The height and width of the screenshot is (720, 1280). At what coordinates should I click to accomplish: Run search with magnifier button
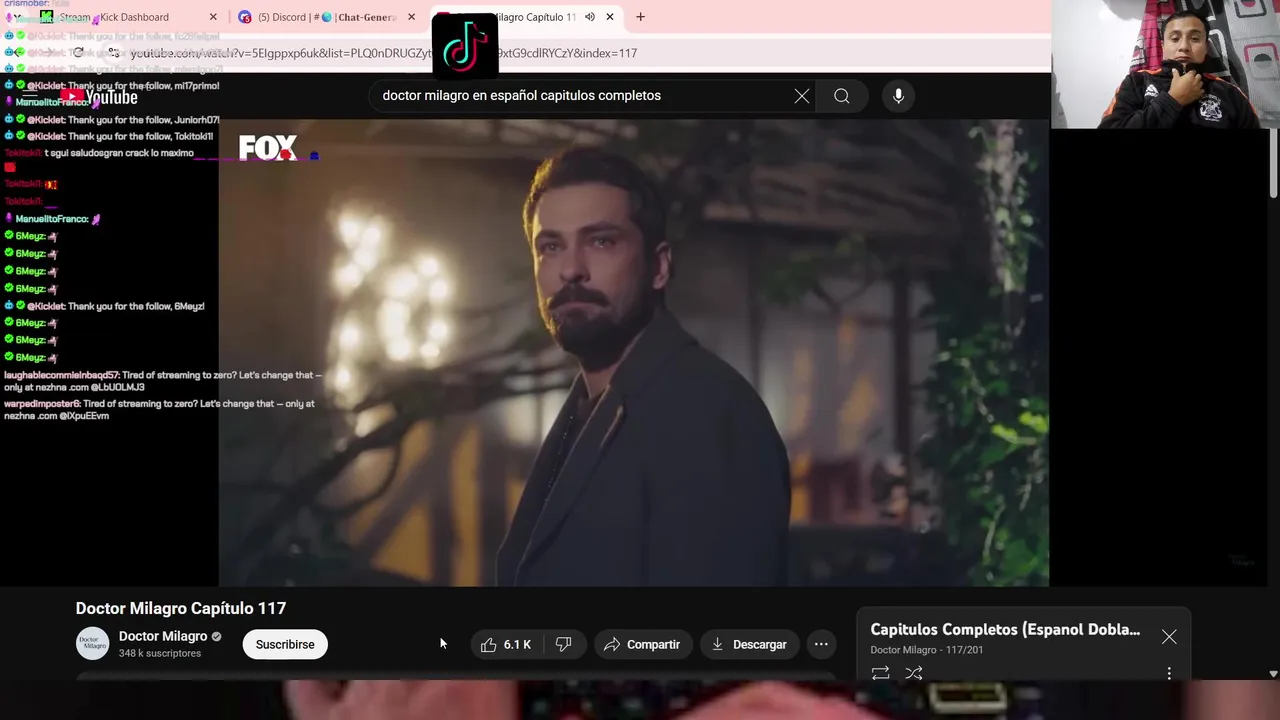point(842,96)
